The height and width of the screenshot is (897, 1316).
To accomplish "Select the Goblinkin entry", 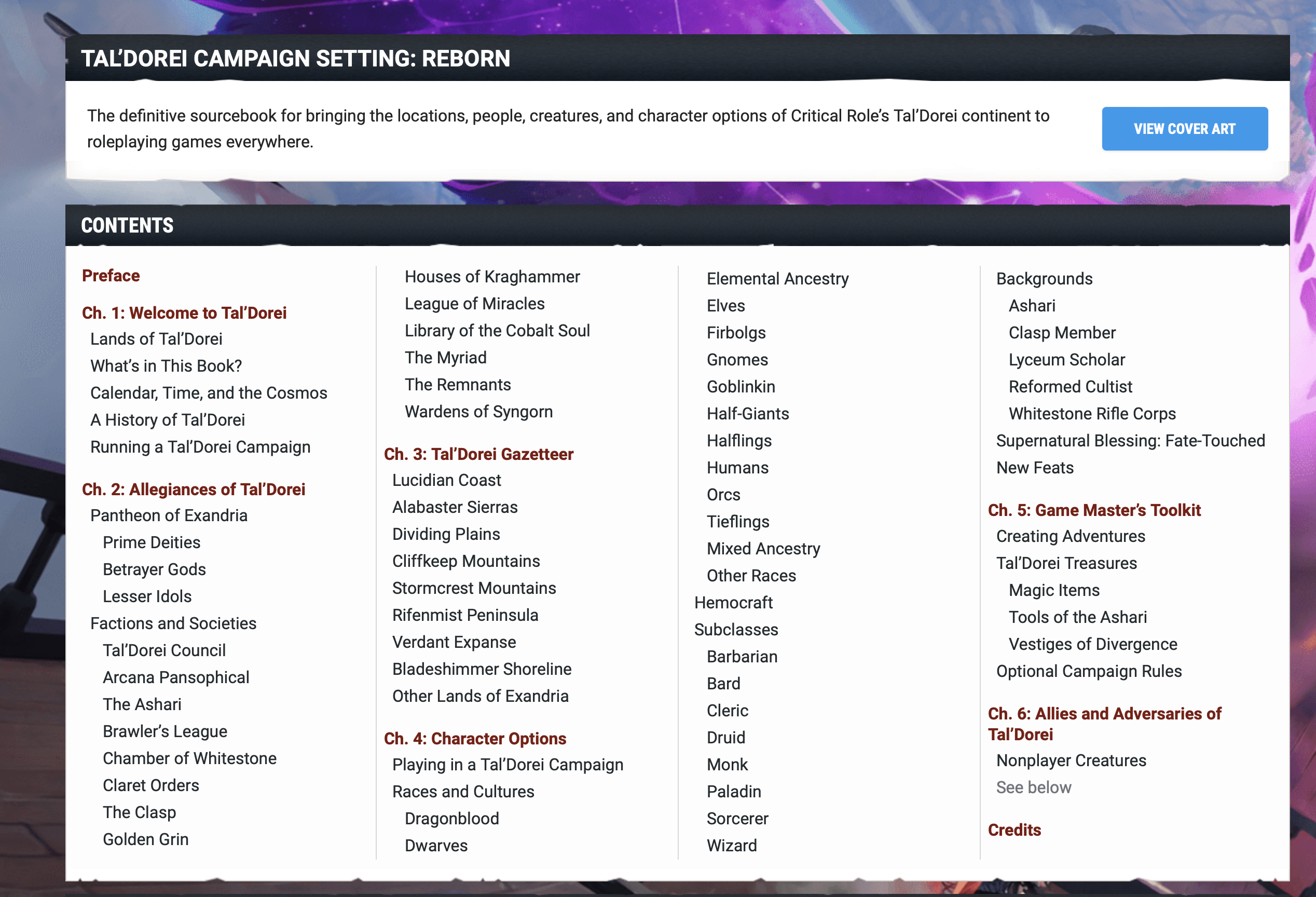I will (x=741, y=387).
